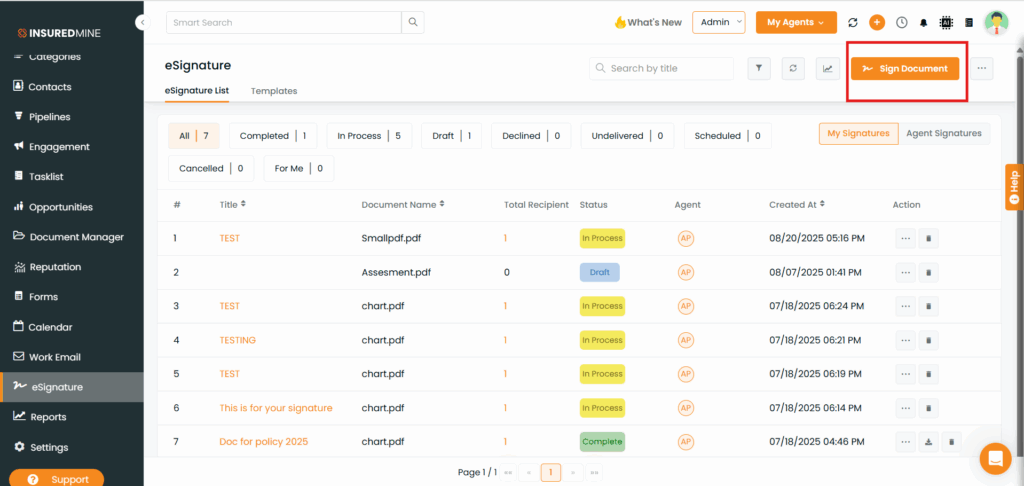The height and width of the screenshot is (486, 1024).
Task: Focus the Search by title field
Action: 661,69
